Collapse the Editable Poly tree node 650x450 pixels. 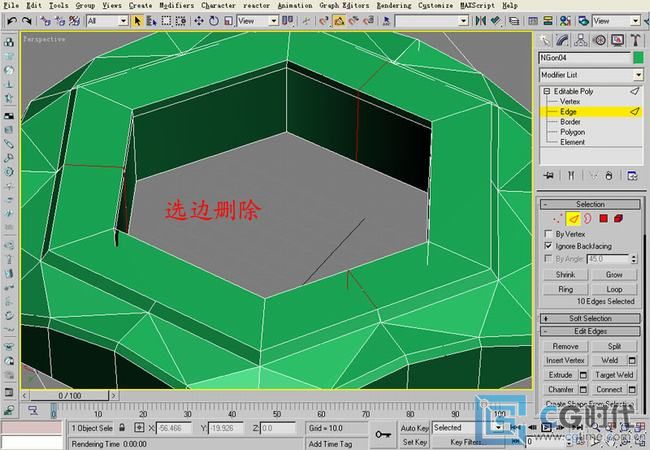click(x=546, y=91)
